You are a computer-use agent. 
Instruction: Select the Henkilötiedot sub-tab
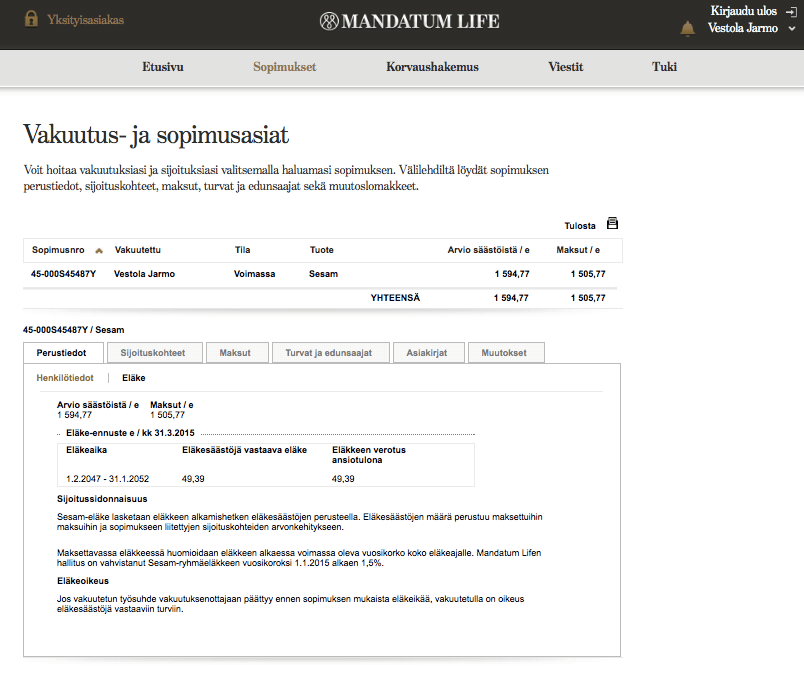tap(65, 378)
